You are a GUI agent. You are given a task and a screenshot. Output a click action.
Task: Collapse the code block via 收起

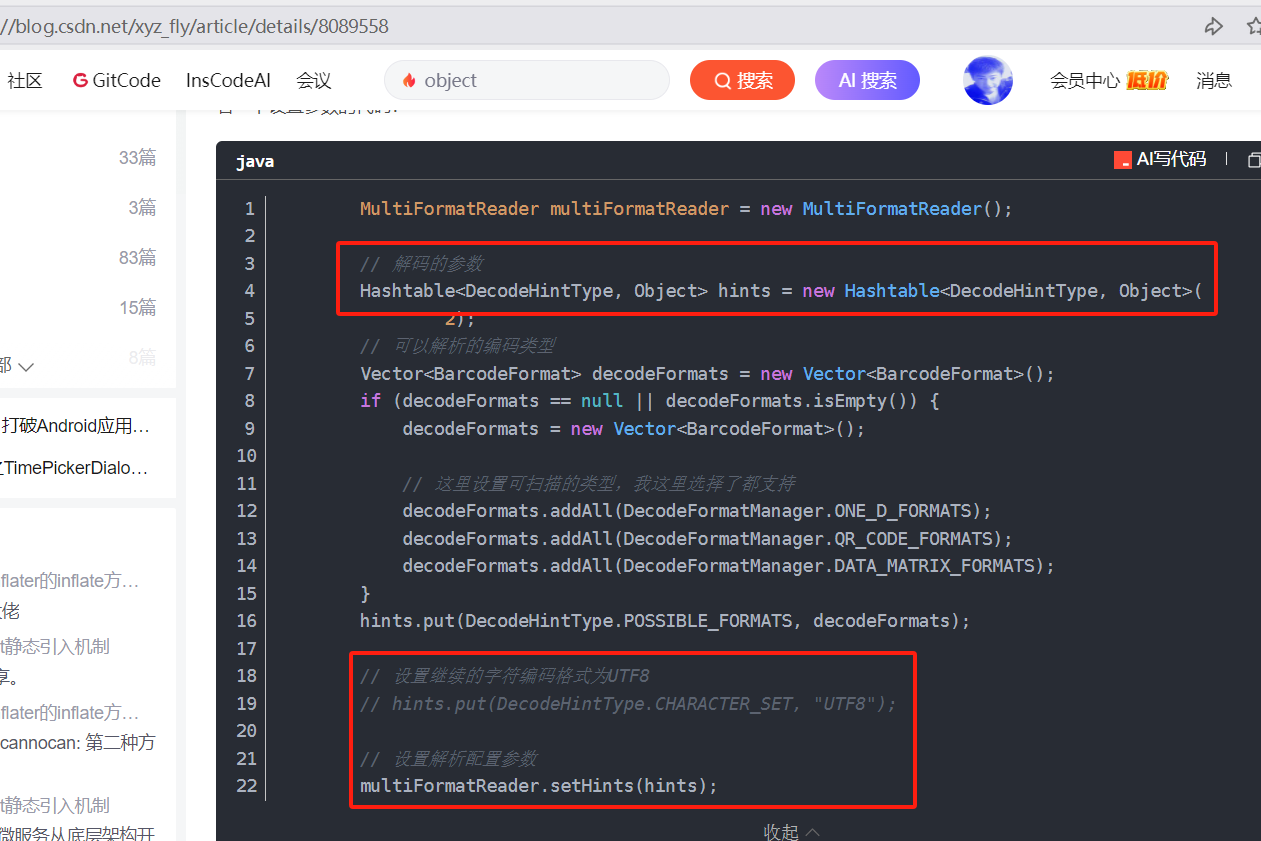[792, 832]
